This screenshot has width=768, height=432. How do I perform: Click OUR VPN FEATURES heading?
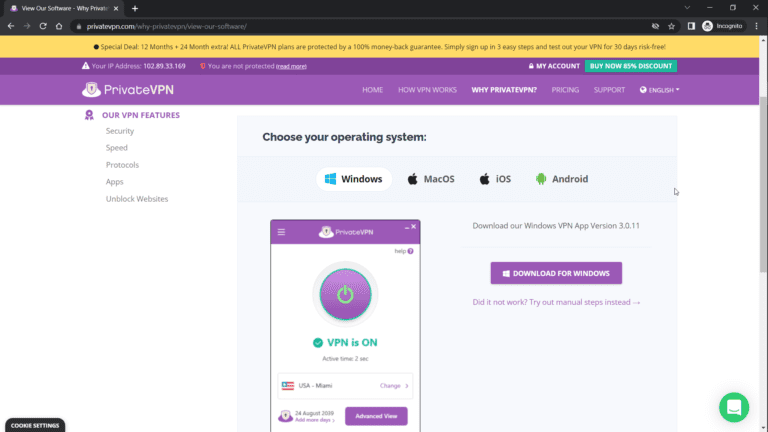click(x=141, y=115)
